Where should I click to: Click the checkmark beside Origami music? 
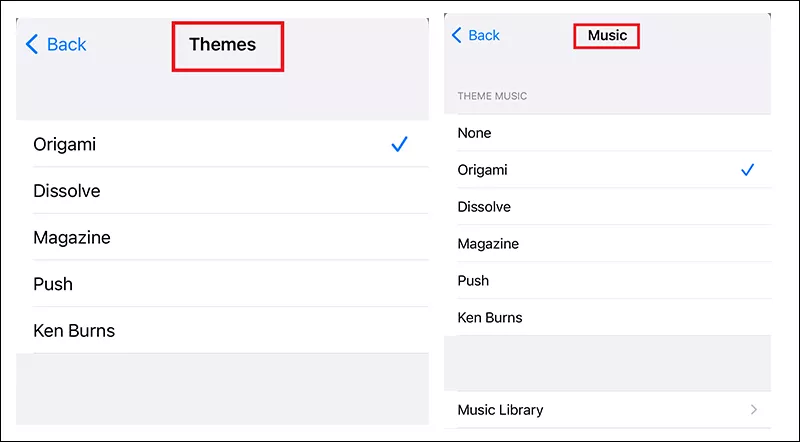[x=747, y=170]
